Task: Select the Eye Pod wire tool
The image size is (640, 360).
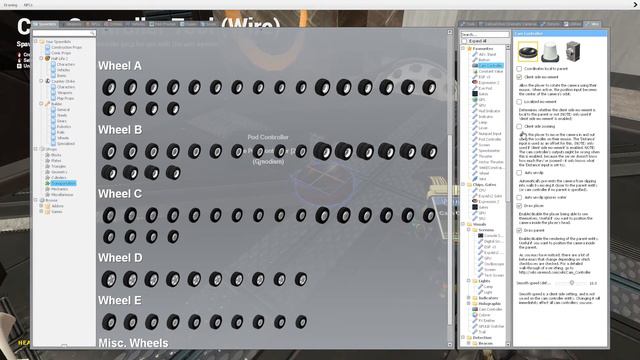Action: 482,88
